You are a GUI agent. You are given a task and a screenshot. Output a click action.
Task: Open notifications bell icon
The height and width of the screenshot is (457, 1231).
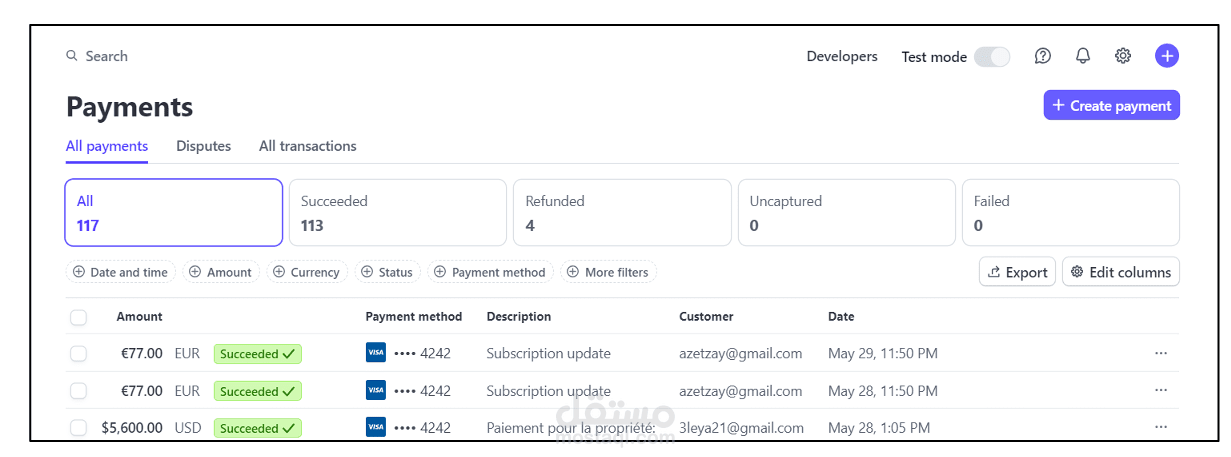(1083, 56)
